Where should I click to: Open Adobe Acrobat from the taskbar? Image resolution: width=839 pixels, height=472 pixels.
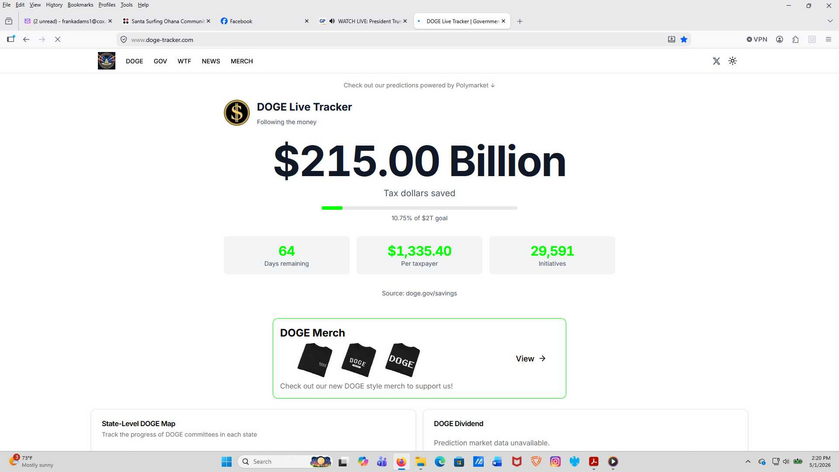point(593,461)
